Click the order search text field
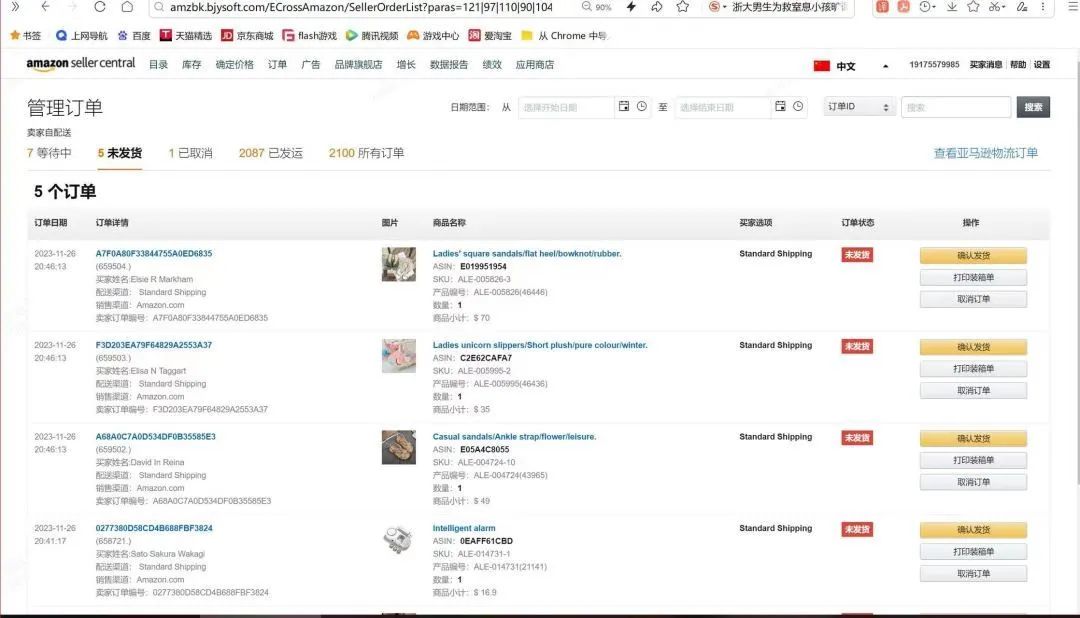This screenshot has height=618, width=1080. click(x=956, y=107)
